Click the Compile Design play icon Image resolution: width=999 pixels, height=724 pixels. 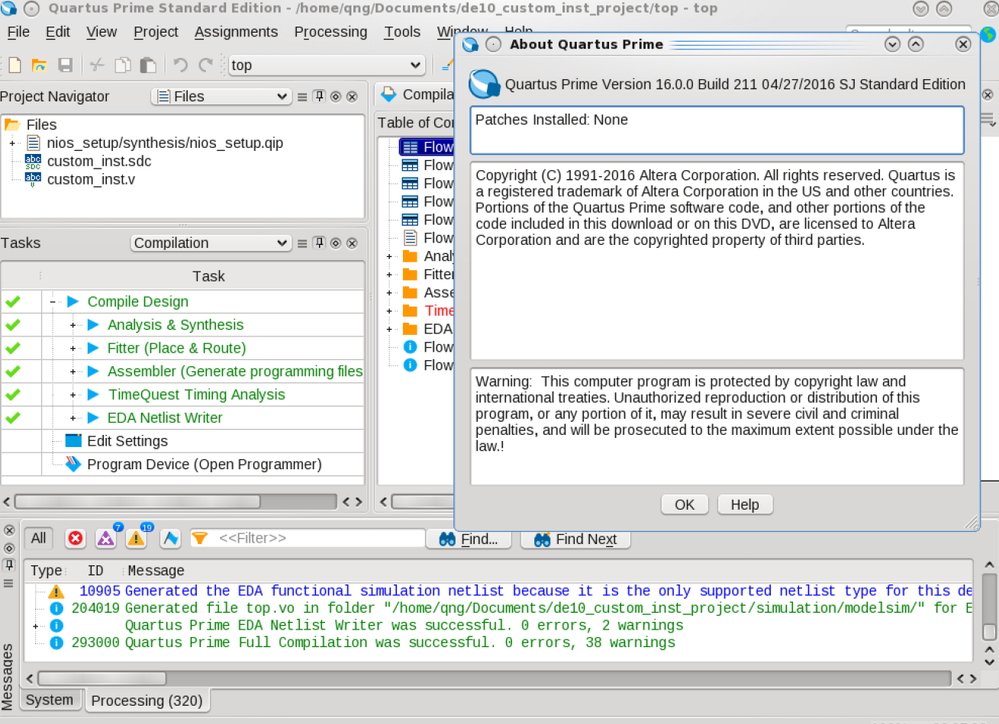click(x=73, y=301)
